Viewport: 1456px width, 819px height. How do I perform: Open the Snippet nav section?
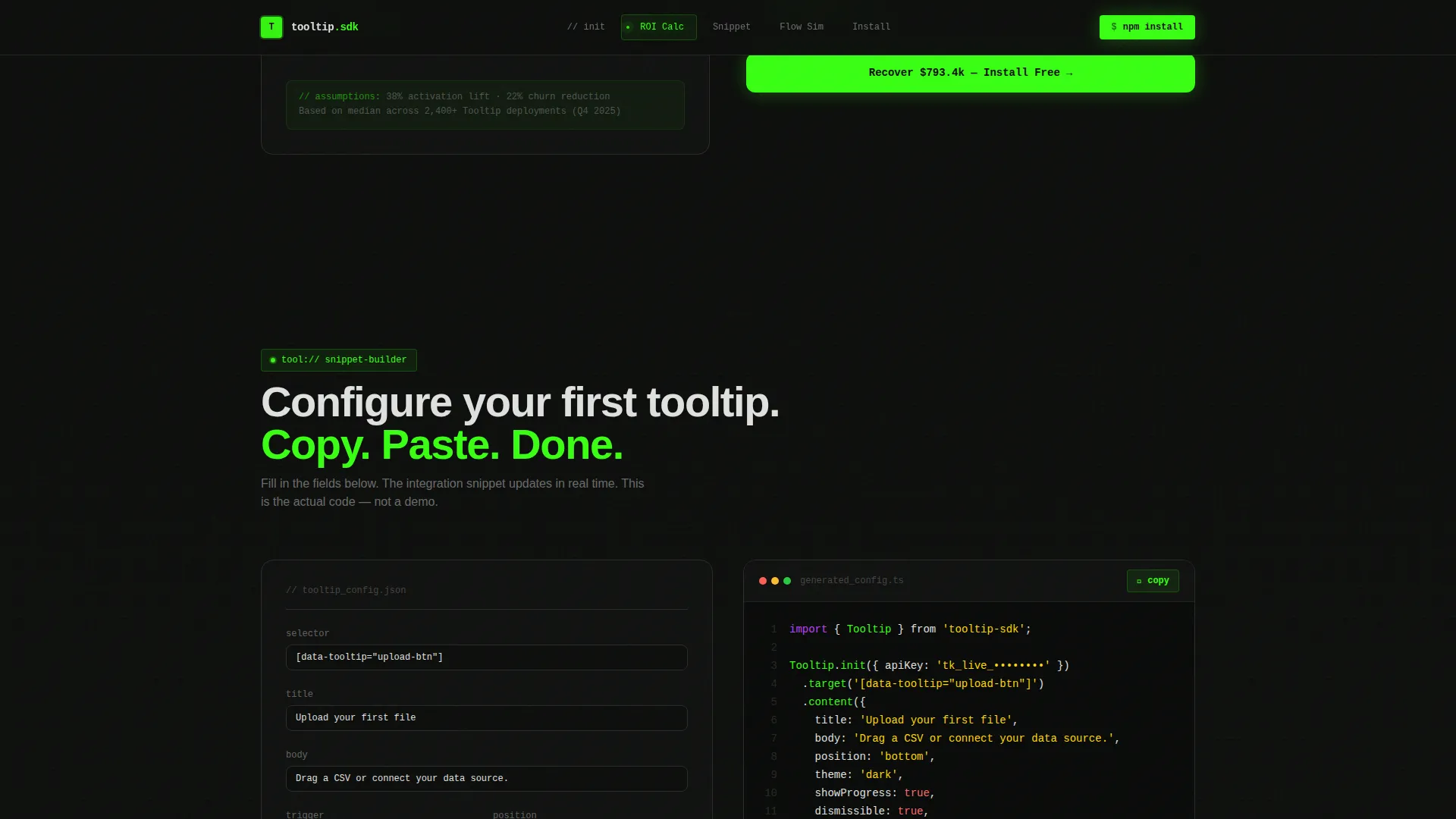point(732,27)
